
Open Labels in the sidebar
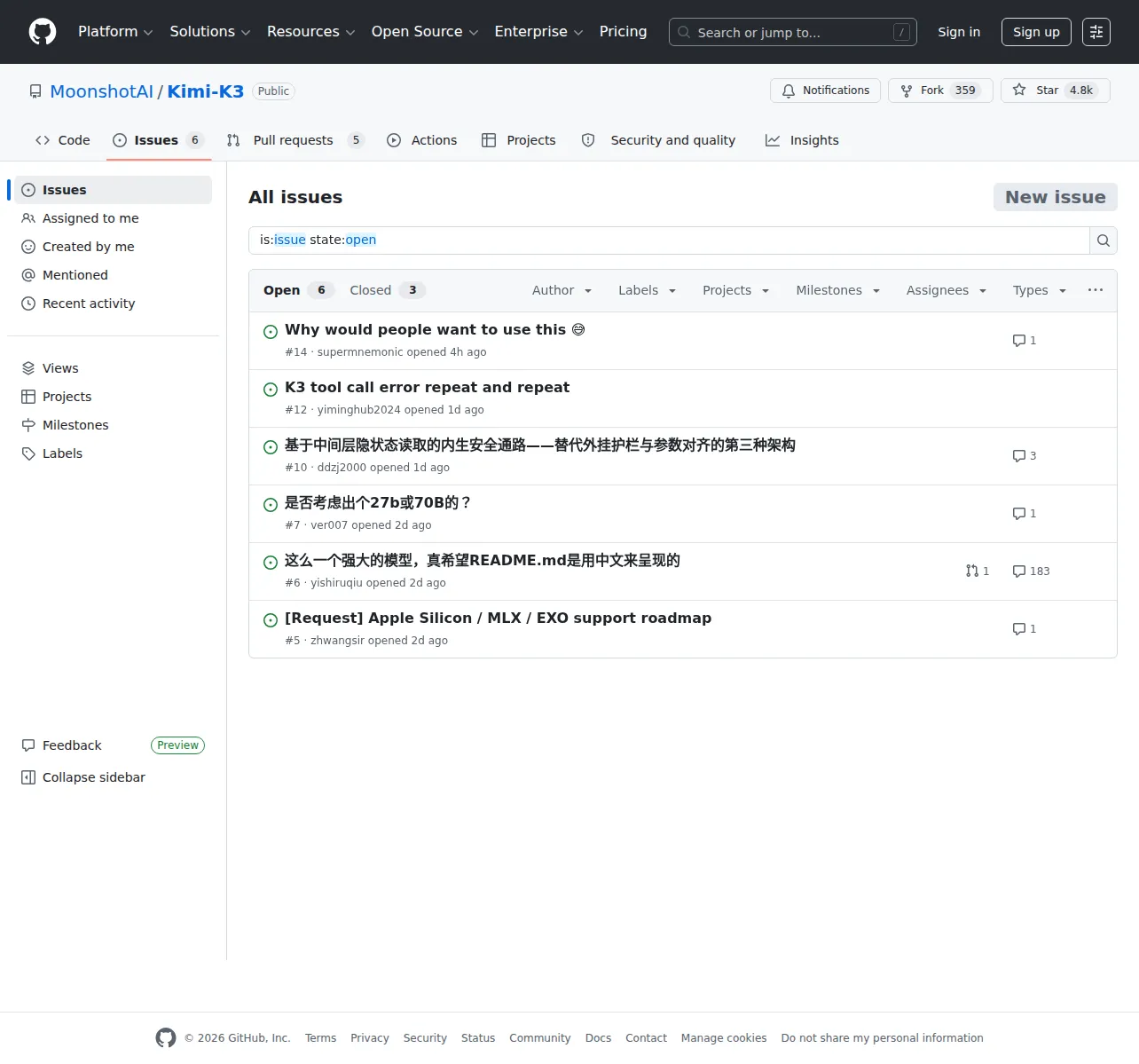[x=113, y=453]
